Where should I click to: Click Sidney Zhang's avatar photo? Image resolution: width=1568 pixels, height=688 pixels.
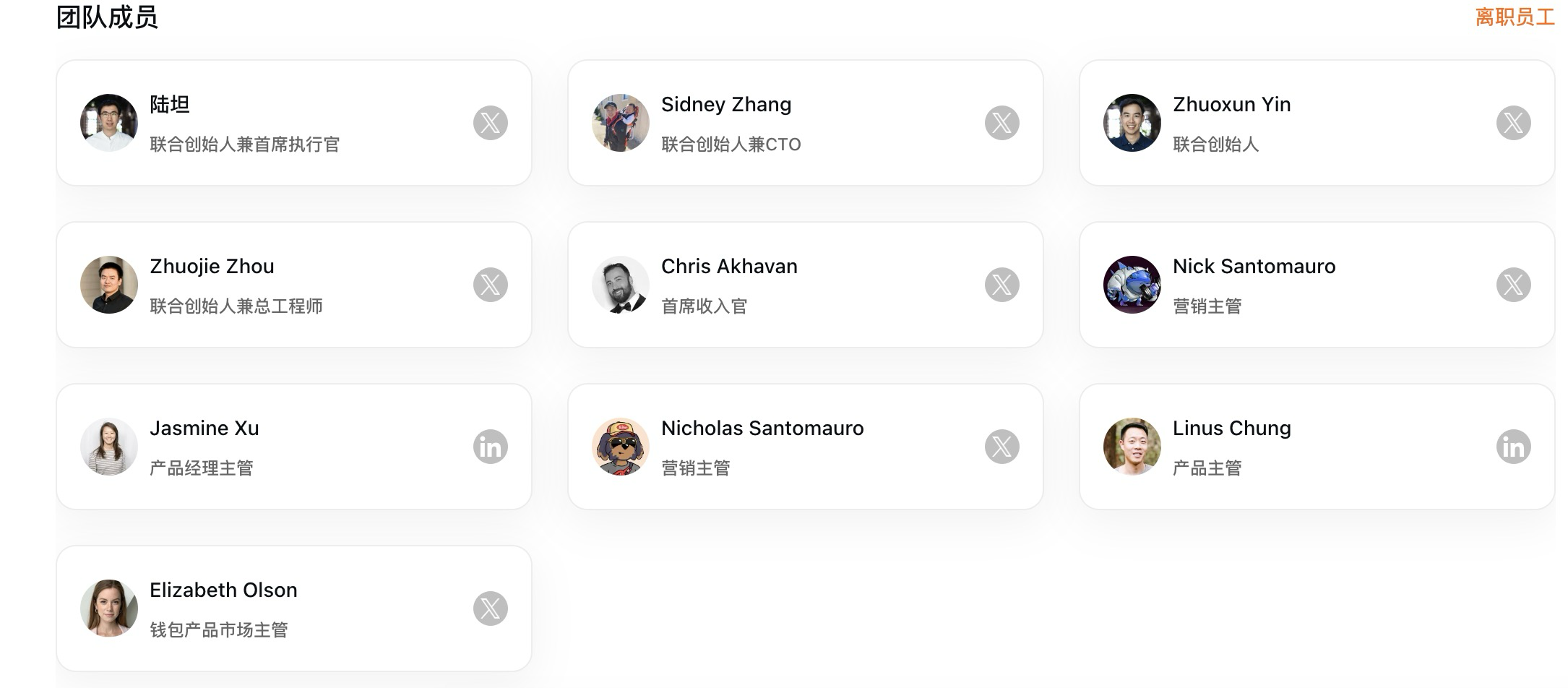tap(621, 123)
